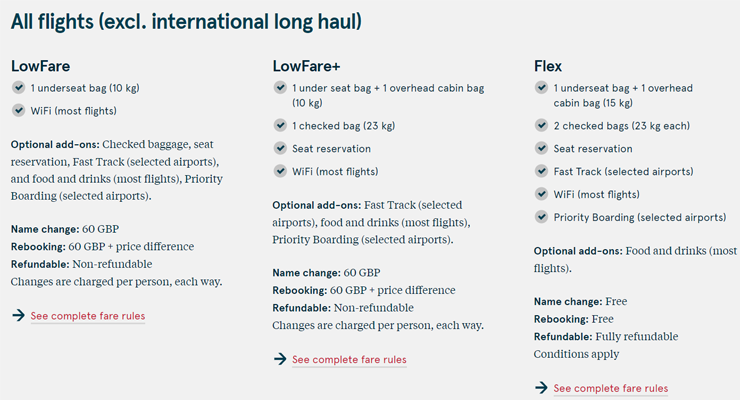Click the arrow icon under LowFare+

click(x=280, y=359)
